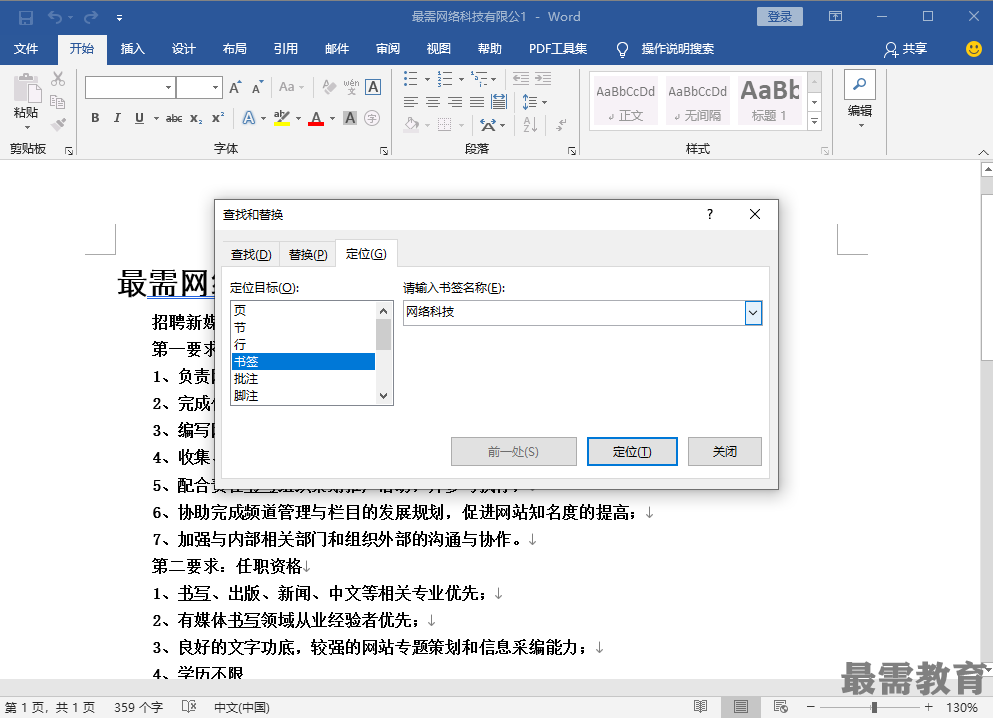Switch to the 插入 ribbon tab
This screenshot has width=993, height=718.
(132, 49)
